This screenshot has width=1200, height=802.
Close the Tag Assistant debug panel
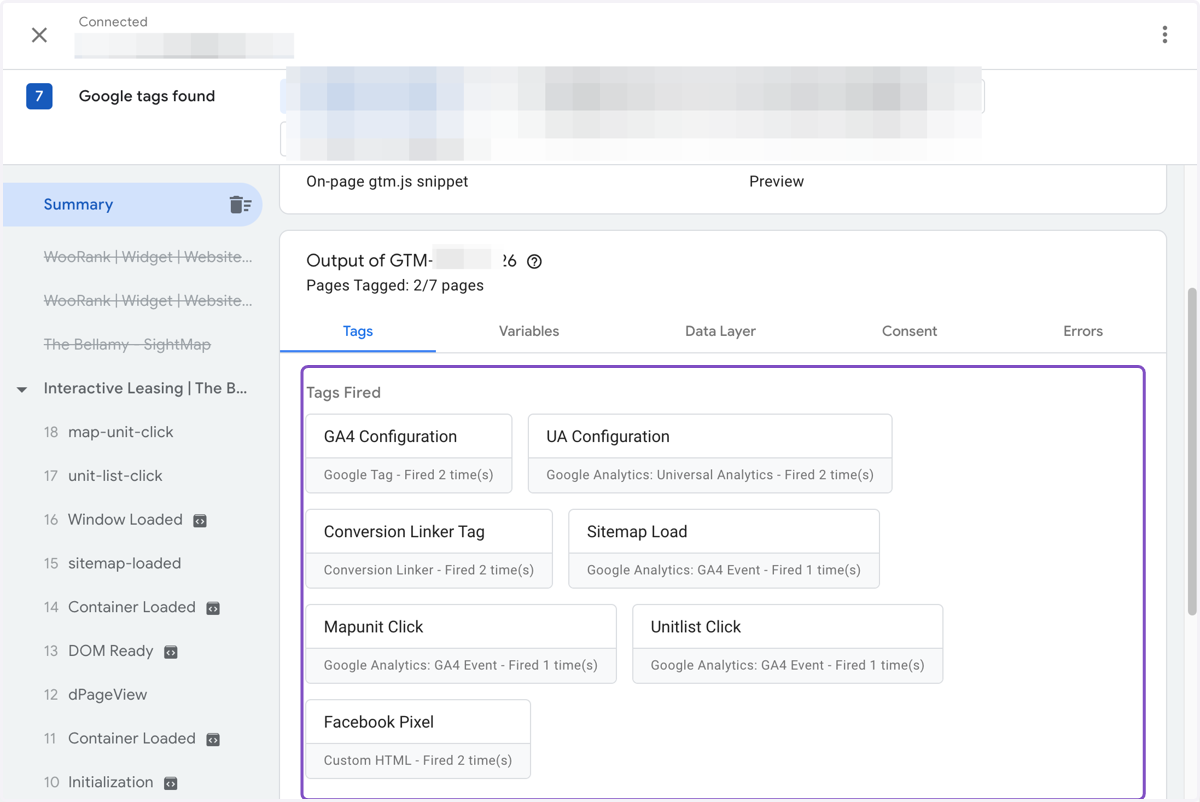39,35
